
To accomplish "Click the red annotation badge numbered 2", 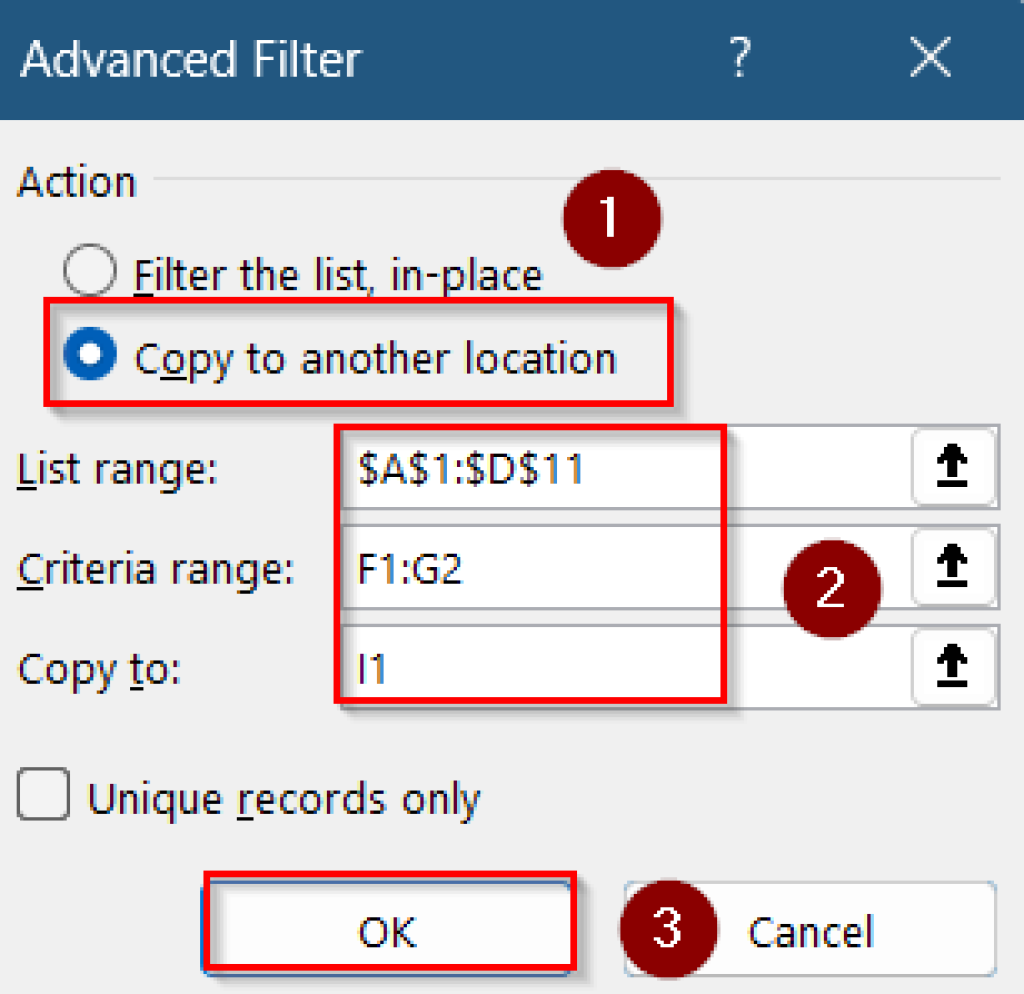I will tap(832, 589).
